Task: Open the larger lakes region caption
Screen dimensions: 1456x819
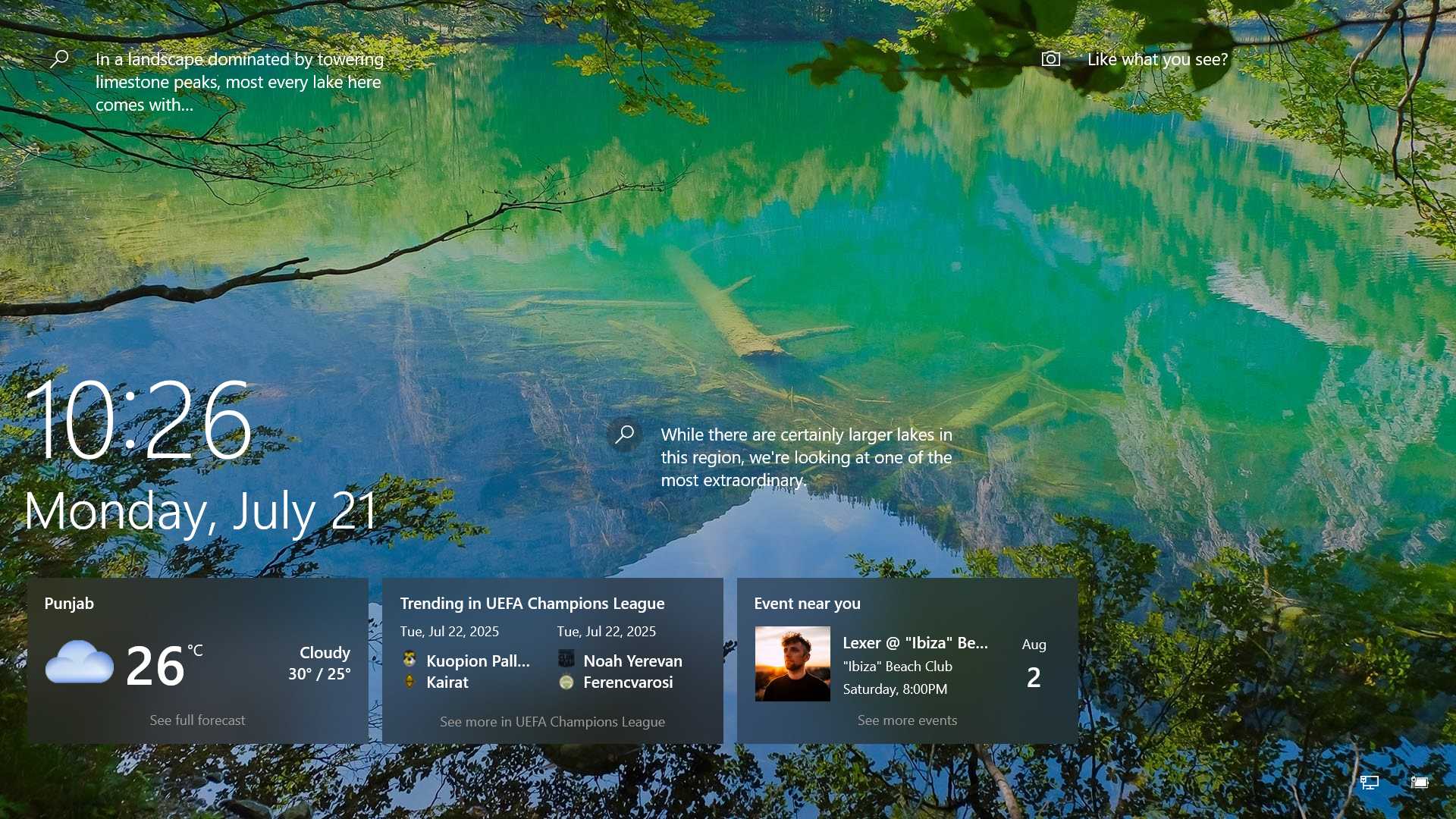Action: [806, 457]
